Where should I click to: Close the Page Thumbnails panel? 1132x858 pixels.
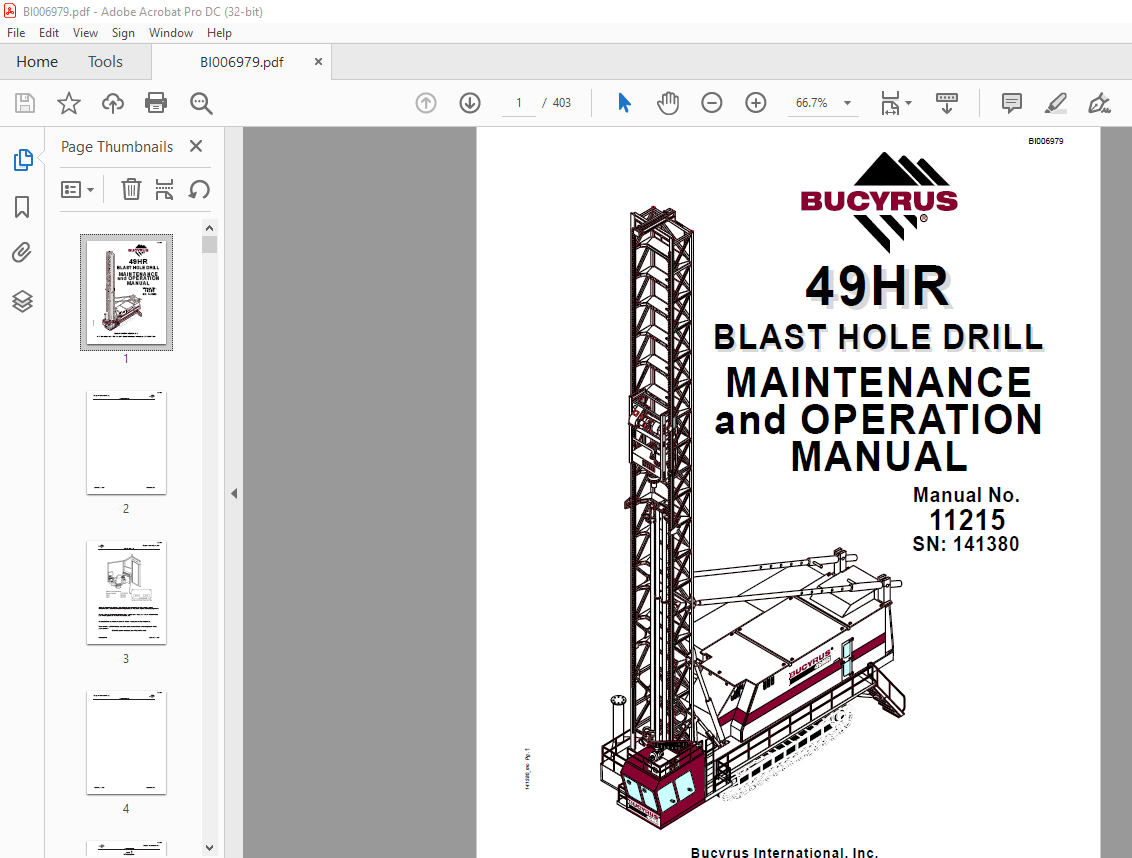[196, 147]
